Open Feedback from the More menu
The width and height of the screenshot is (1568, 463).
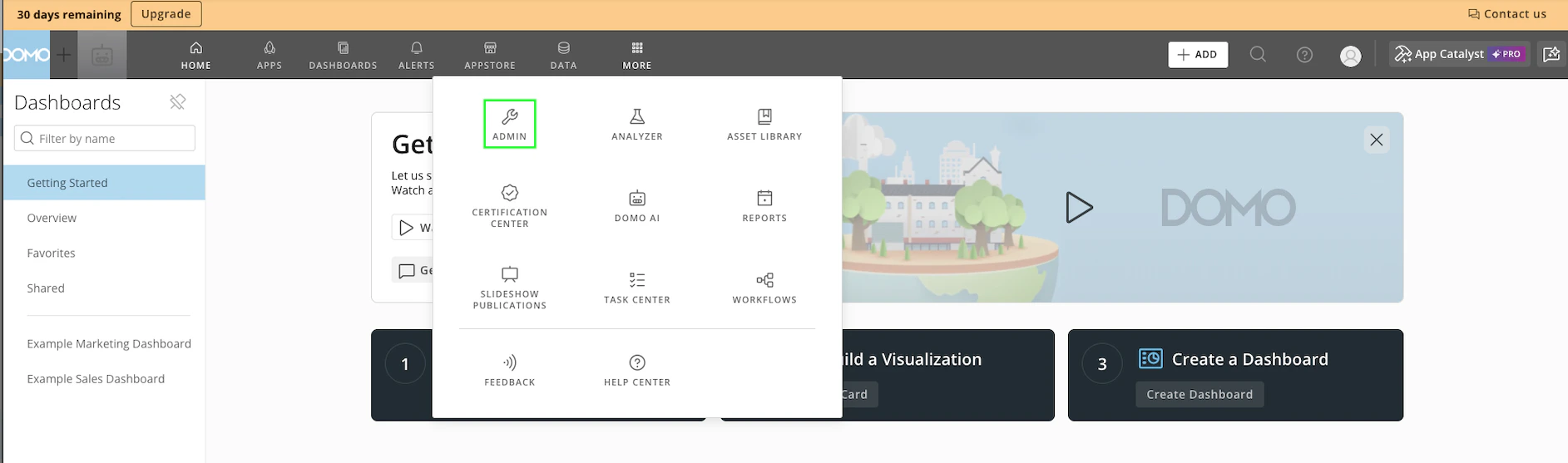click(x=510, y=370)
